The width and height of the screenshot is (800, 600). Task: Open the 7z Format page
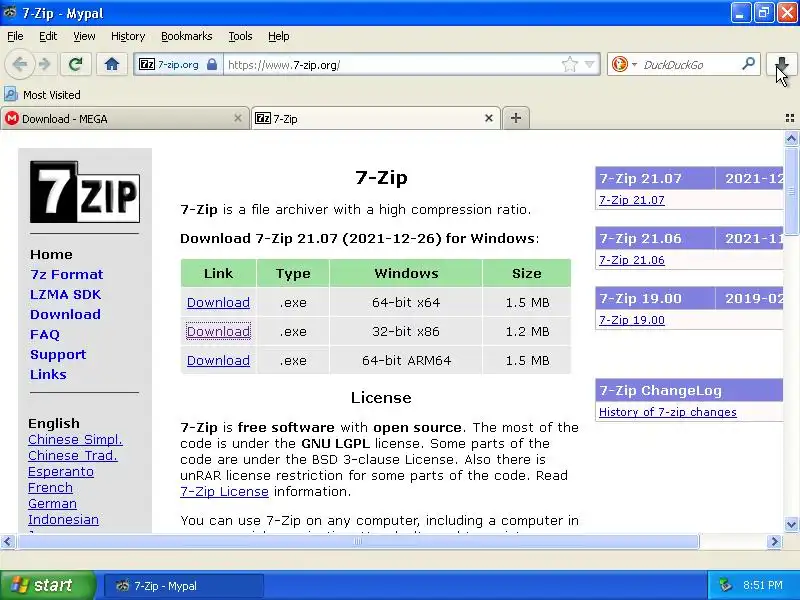pos(66,274)
